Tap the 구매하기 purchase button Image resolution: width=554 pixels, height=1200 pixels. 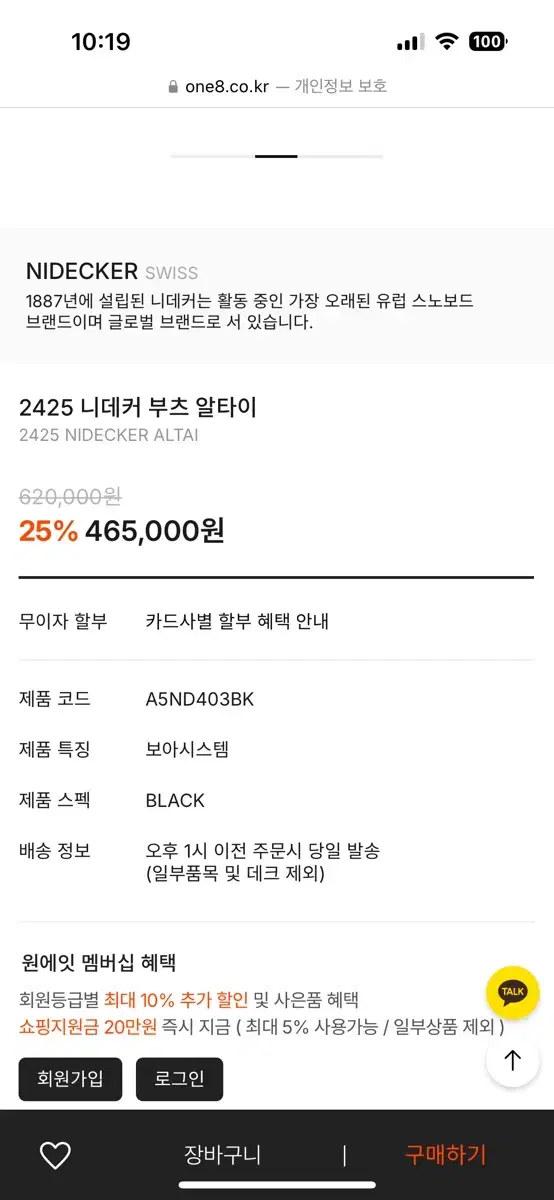point(445,1155)
